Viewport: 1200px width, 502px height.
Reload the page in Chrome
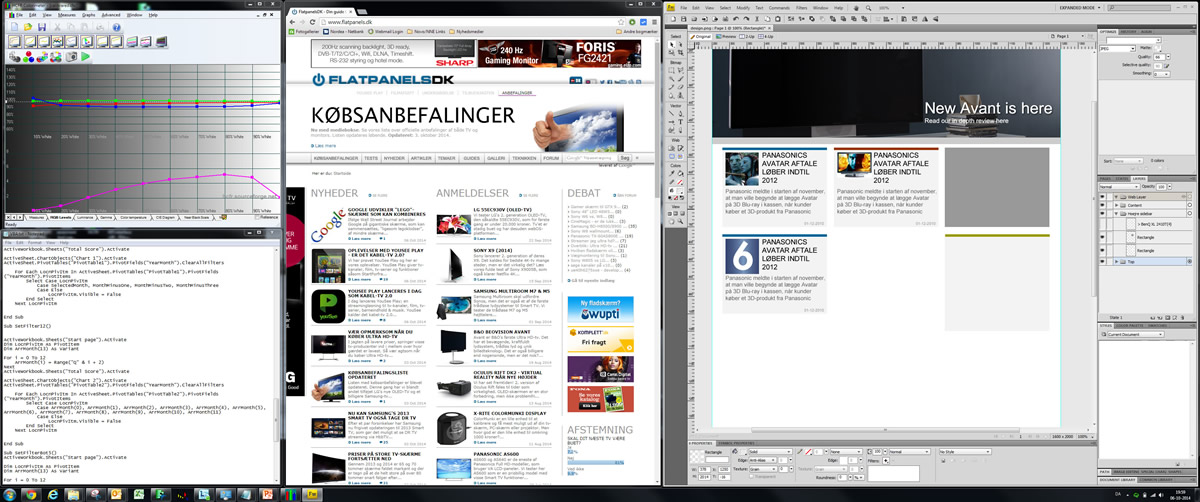click(x=312, y=22)
